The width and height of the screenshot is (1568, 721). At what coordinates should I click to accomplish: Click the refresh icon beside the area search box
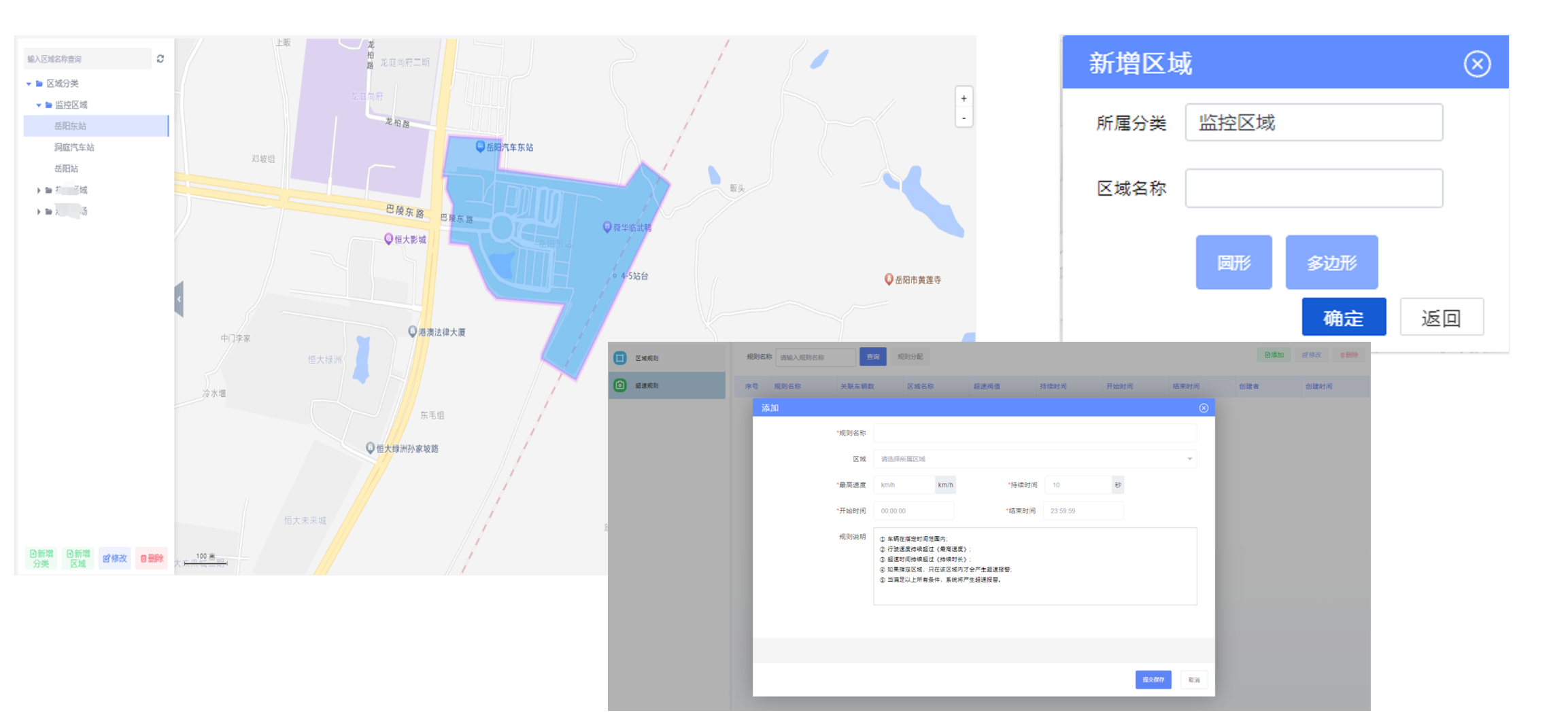160,59
